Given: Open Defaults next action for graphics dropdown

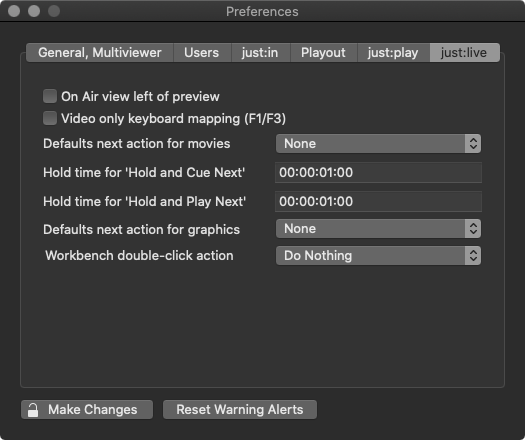Looking at the screenshot, I should (378, 229).
